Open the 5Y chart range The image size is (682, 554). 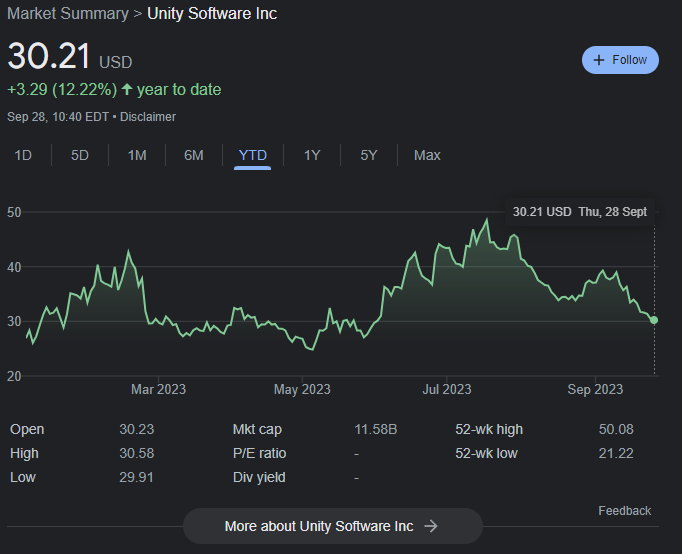[x=369, y=155]
